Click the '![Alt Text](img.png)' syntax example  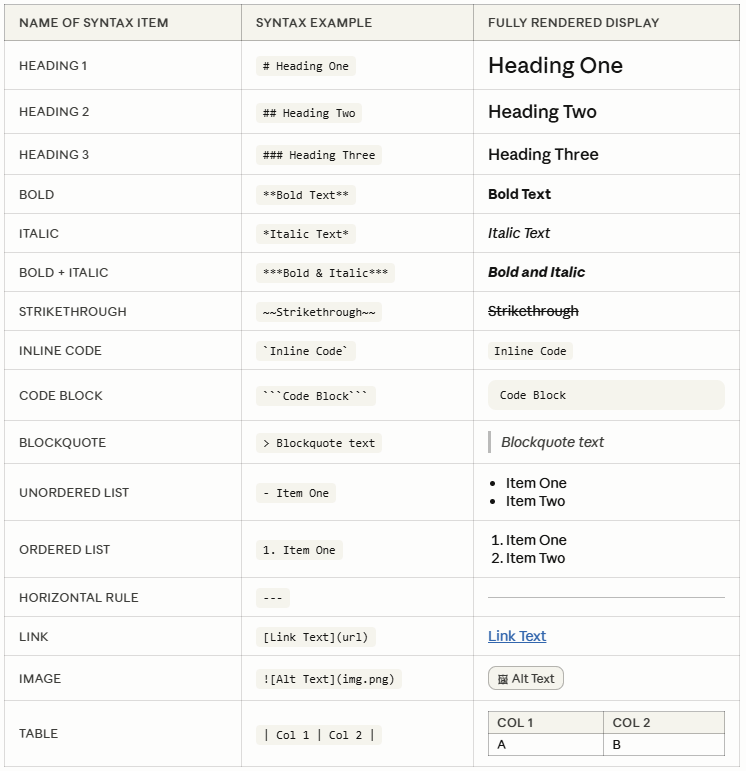tap(328, 679)
